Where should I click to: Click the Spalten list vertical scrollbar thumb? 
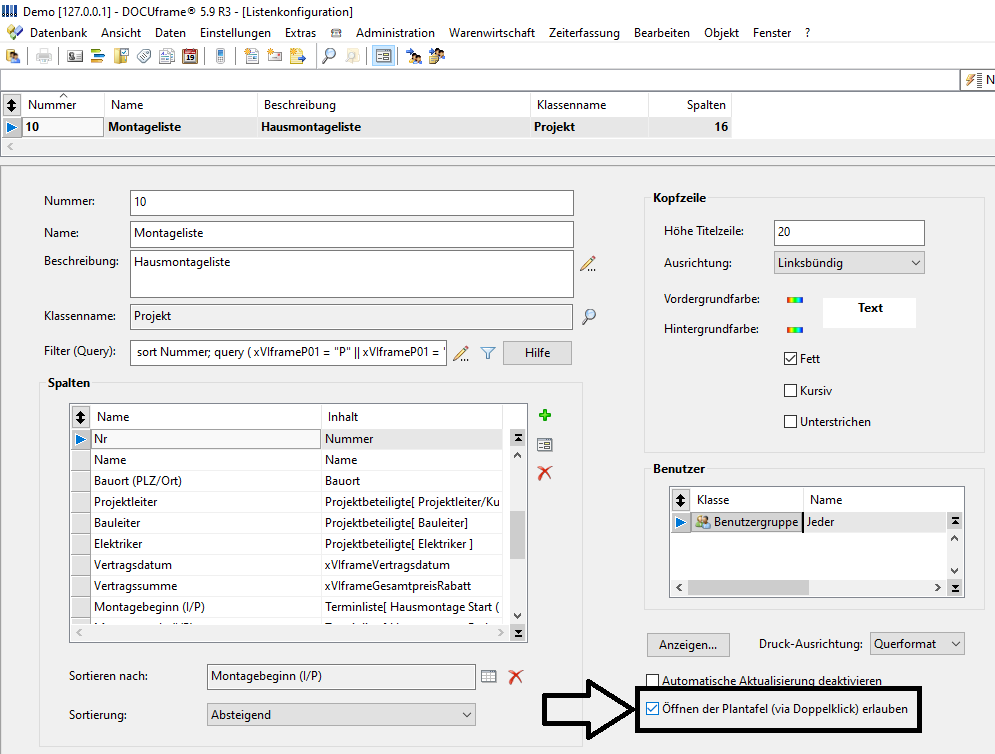[518, 534]
